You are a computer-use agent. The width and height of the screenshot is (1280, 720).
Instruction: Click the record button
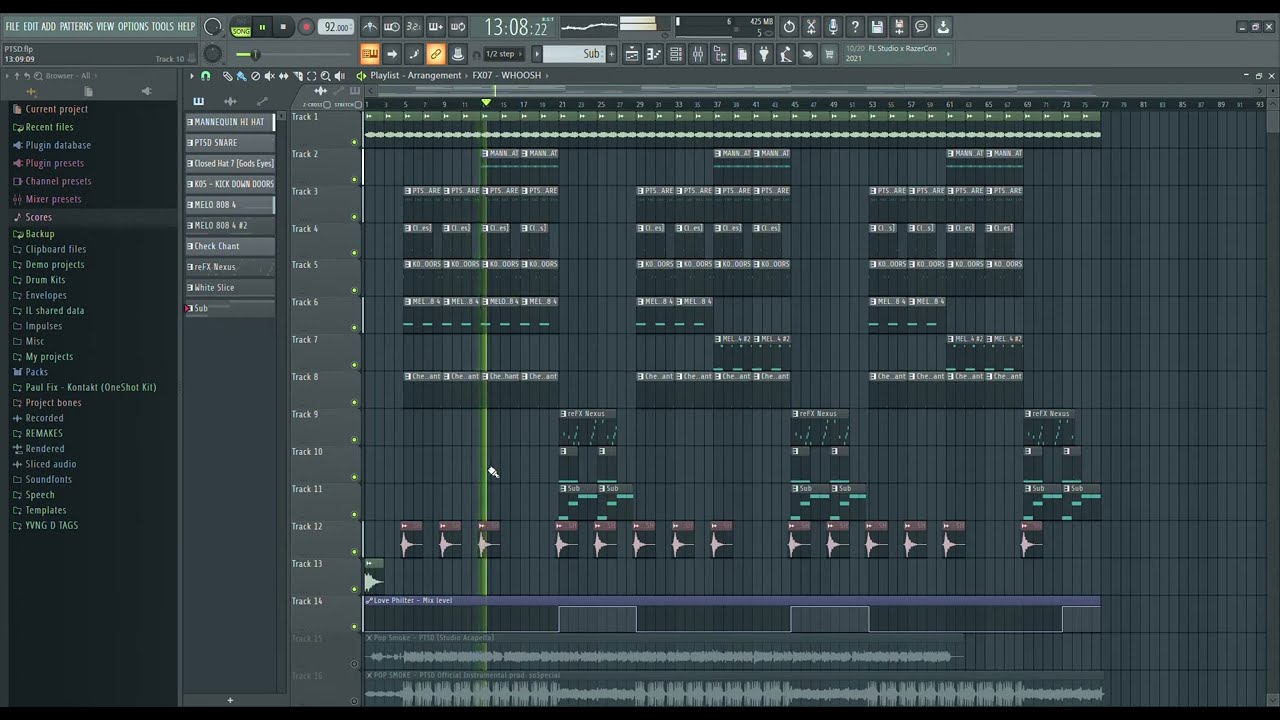click(306, 27)
